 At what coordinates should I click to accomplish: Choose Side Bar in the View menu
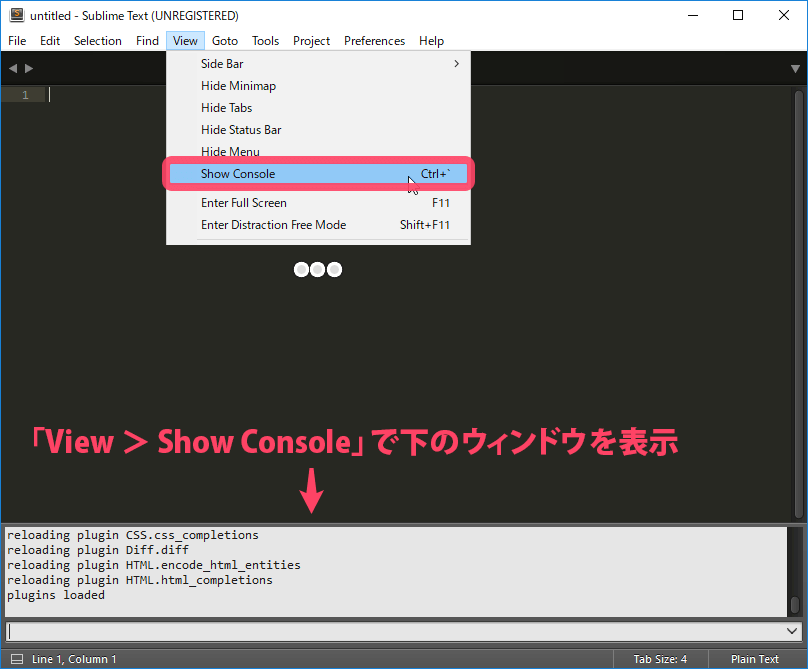[318, 63]
